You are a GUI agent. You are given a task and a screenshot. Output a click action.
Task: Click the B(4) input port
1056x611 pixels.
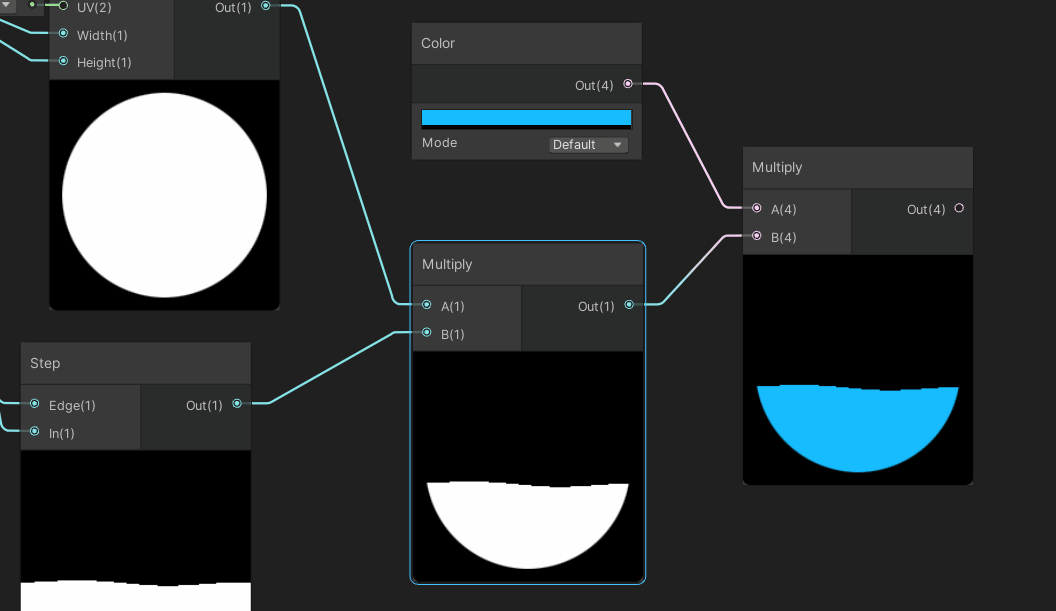757,236
